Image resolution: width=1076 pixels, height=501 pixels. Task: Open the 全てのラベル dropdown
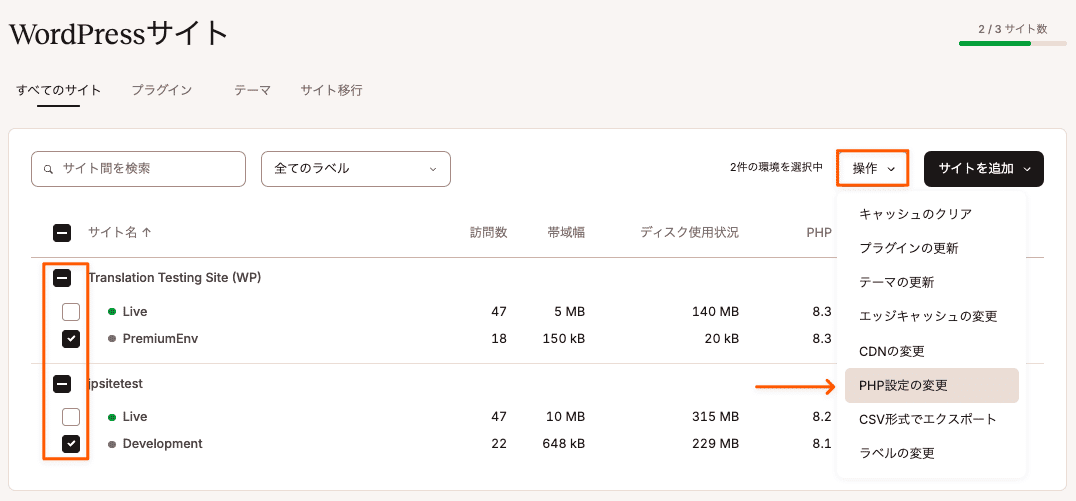coord(355,169)
